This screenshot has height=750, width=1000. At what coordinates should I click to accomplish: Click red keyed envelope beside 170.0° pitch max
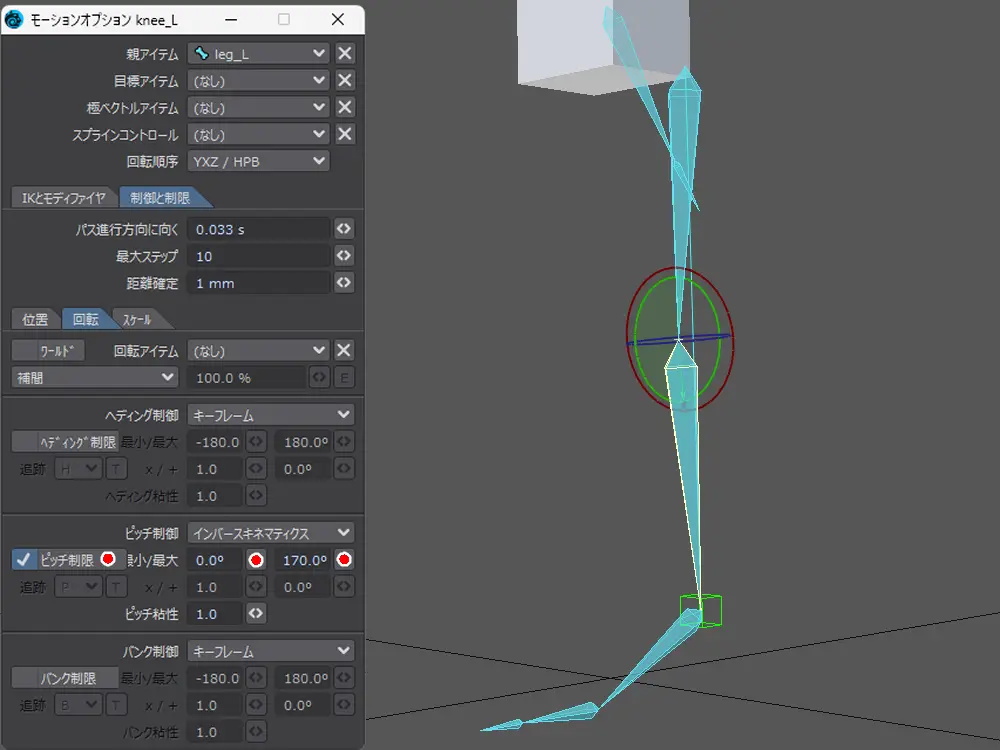tap(344, 560)
